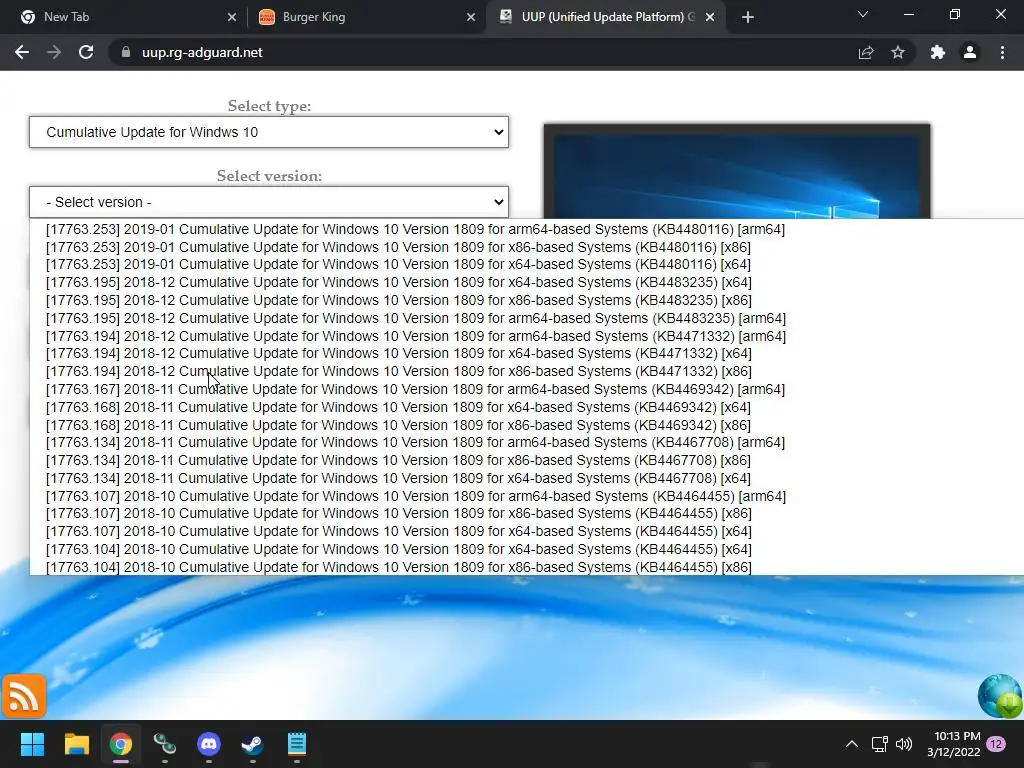
Task: Bookmark this page with the star icon
Action: click(x=898, y=52)
